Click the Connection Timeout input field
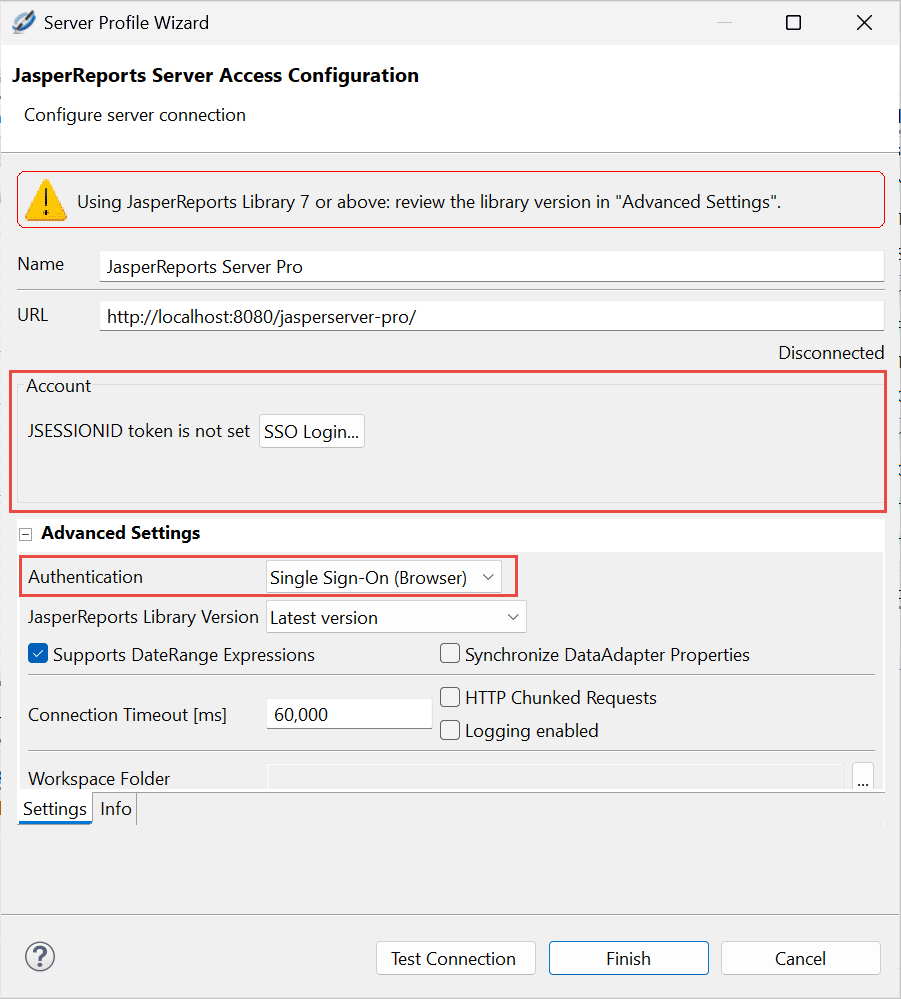The image size is (901, 999). click(x=349, y=714)
